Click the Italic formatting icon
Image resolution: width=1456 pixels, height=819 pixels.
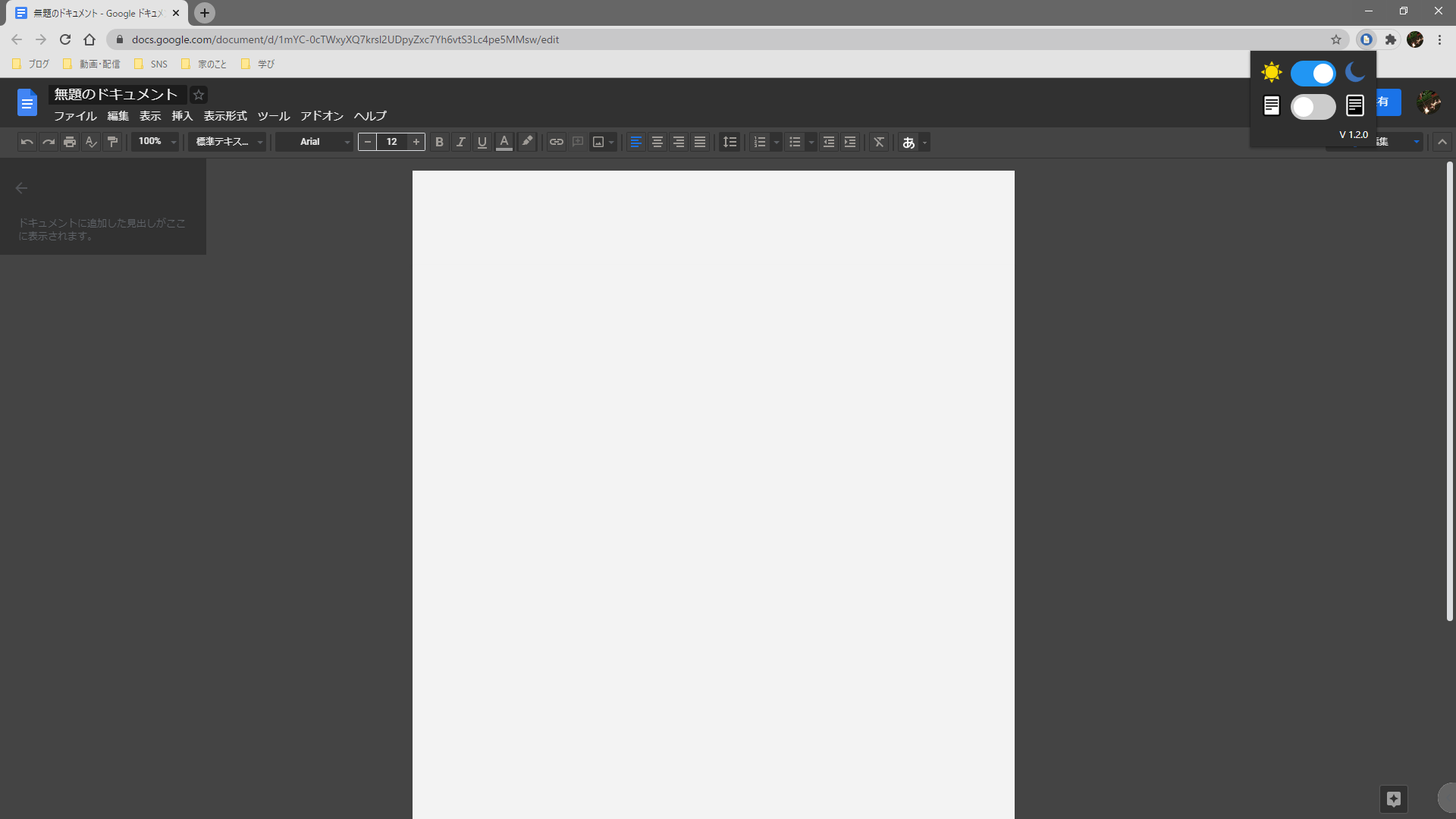coord(460,142)
